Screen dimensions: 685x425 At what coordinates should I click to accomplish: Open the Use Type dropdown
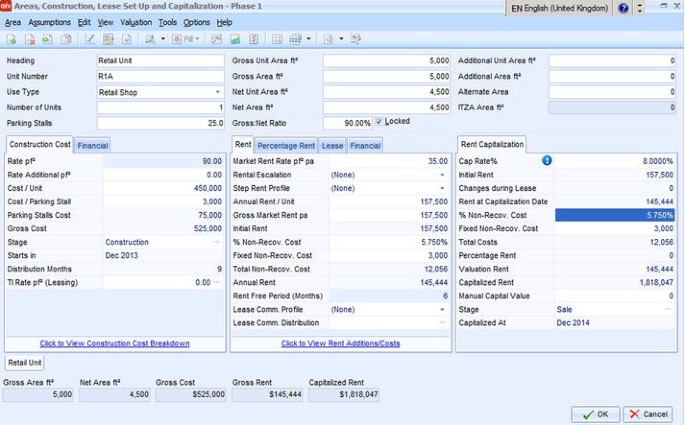click(216, 92)
